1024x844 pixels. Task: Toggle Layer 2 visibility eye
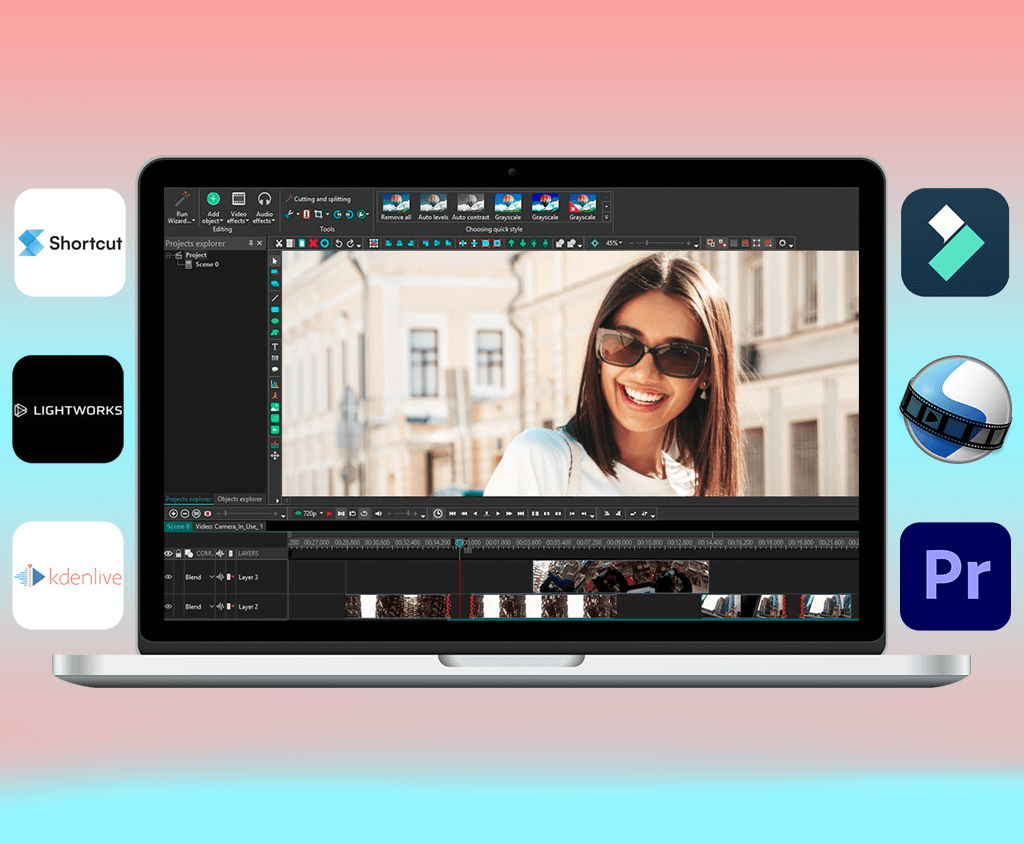pyautogui.click(x=168, y=606)
